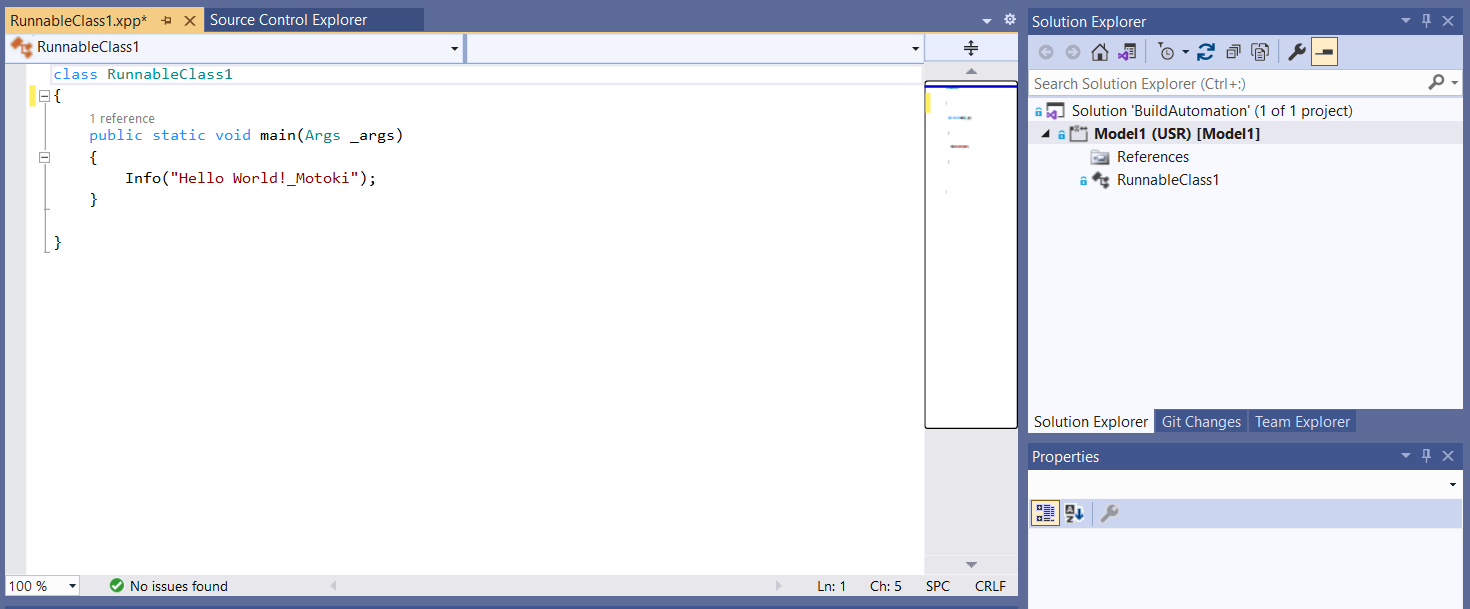Open the active files list dropdown arrow
Image resolution: width=1470 pixels, height=609 pixels.
pyautogui.click(x=987, y=21)
